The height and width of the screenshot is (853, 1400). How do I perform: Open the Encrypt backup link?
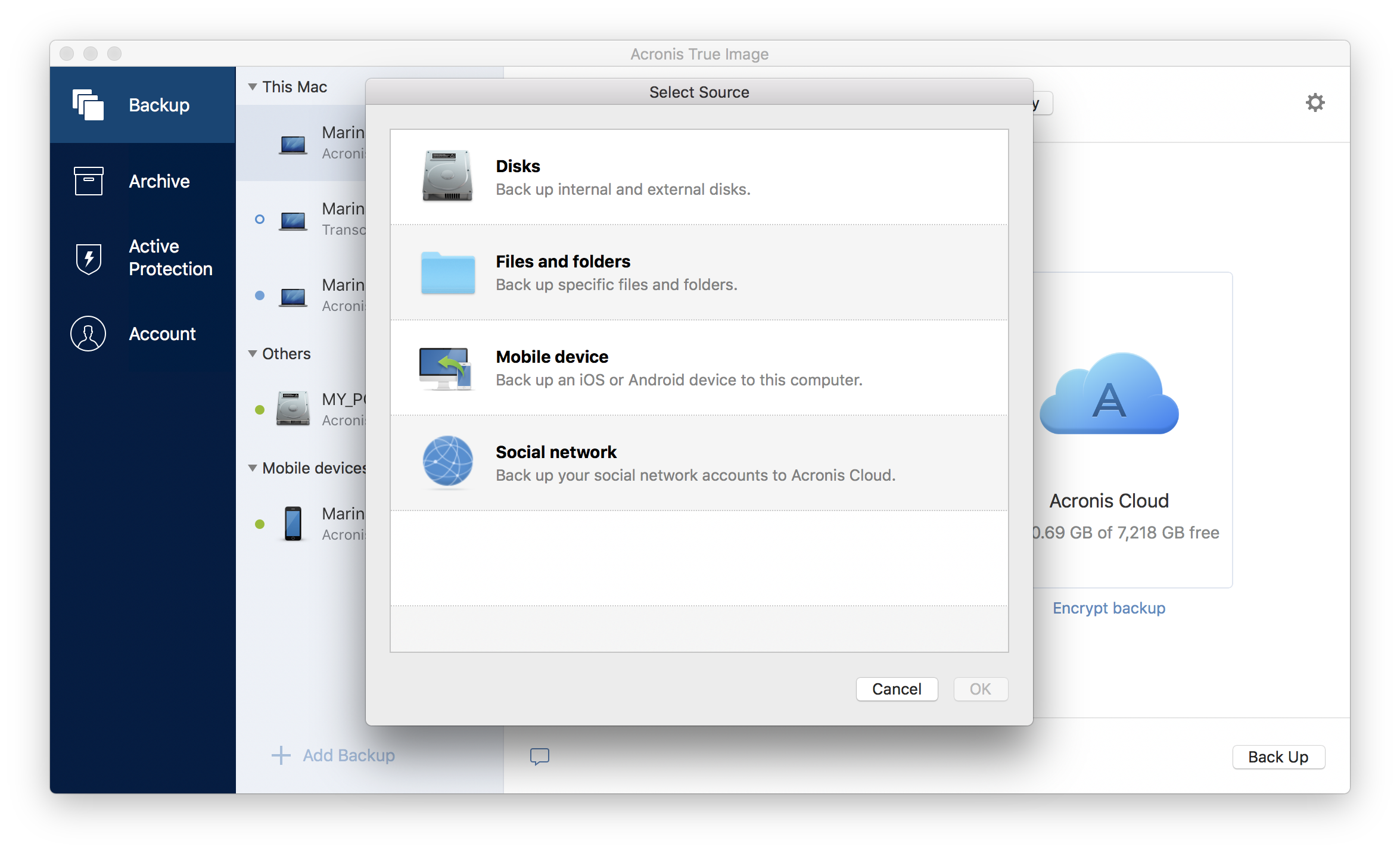pyautogui.click(x=1109, y=608)
